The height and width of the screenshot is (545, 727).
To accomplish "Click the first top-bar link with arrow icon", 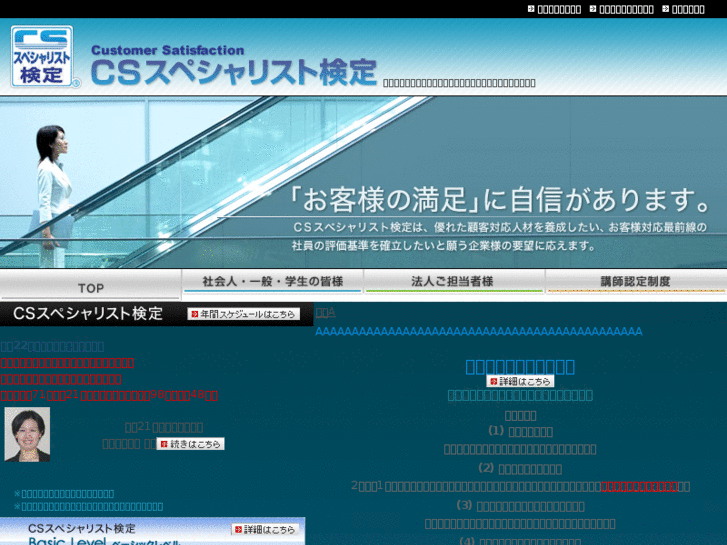I will point(555,9).
